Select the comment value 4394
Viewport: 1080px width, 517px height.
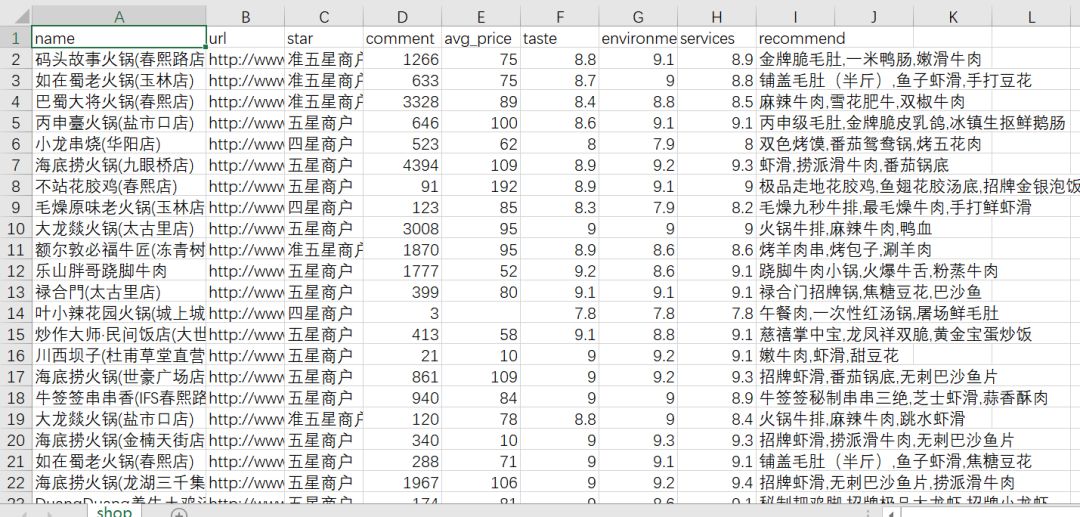[x=403, y=165]
